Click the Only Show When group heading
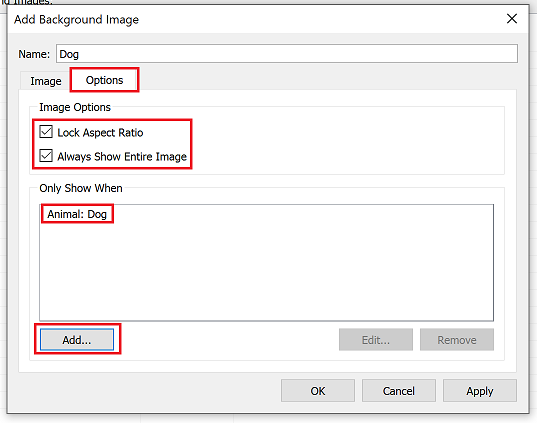 pos(81,188)
